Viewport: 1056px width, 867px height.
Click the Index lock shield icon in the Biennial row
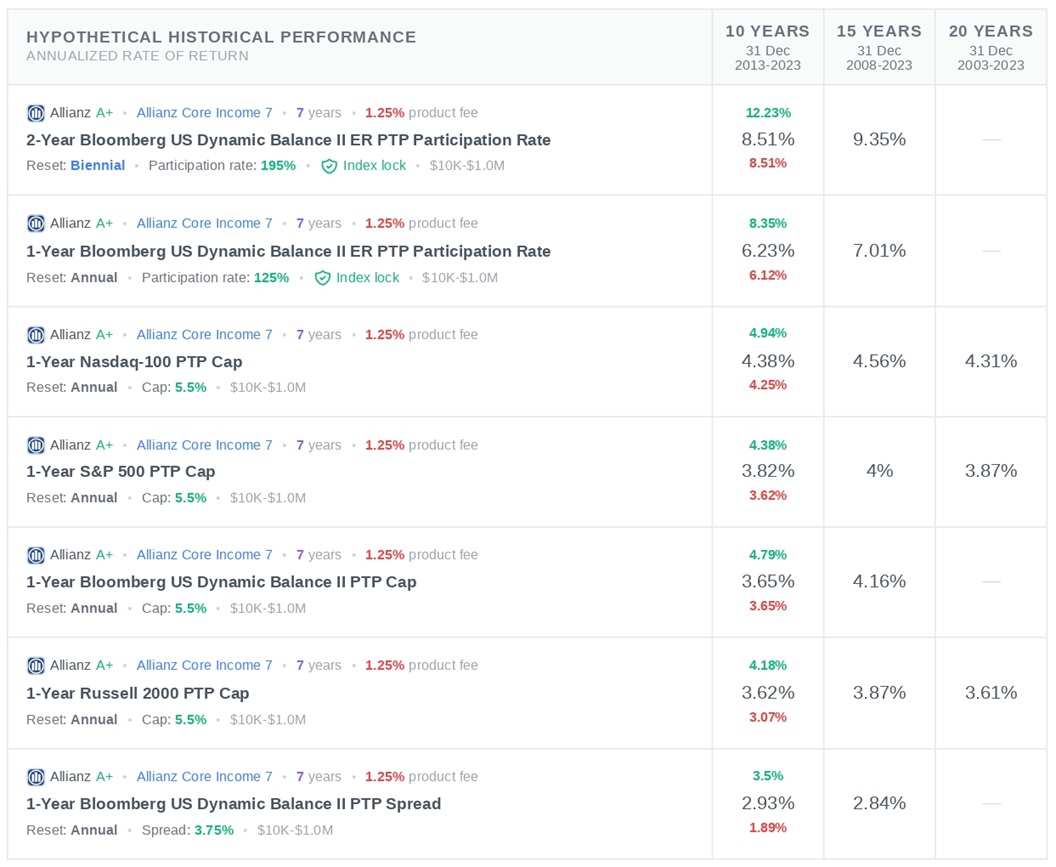click(329, 166)
